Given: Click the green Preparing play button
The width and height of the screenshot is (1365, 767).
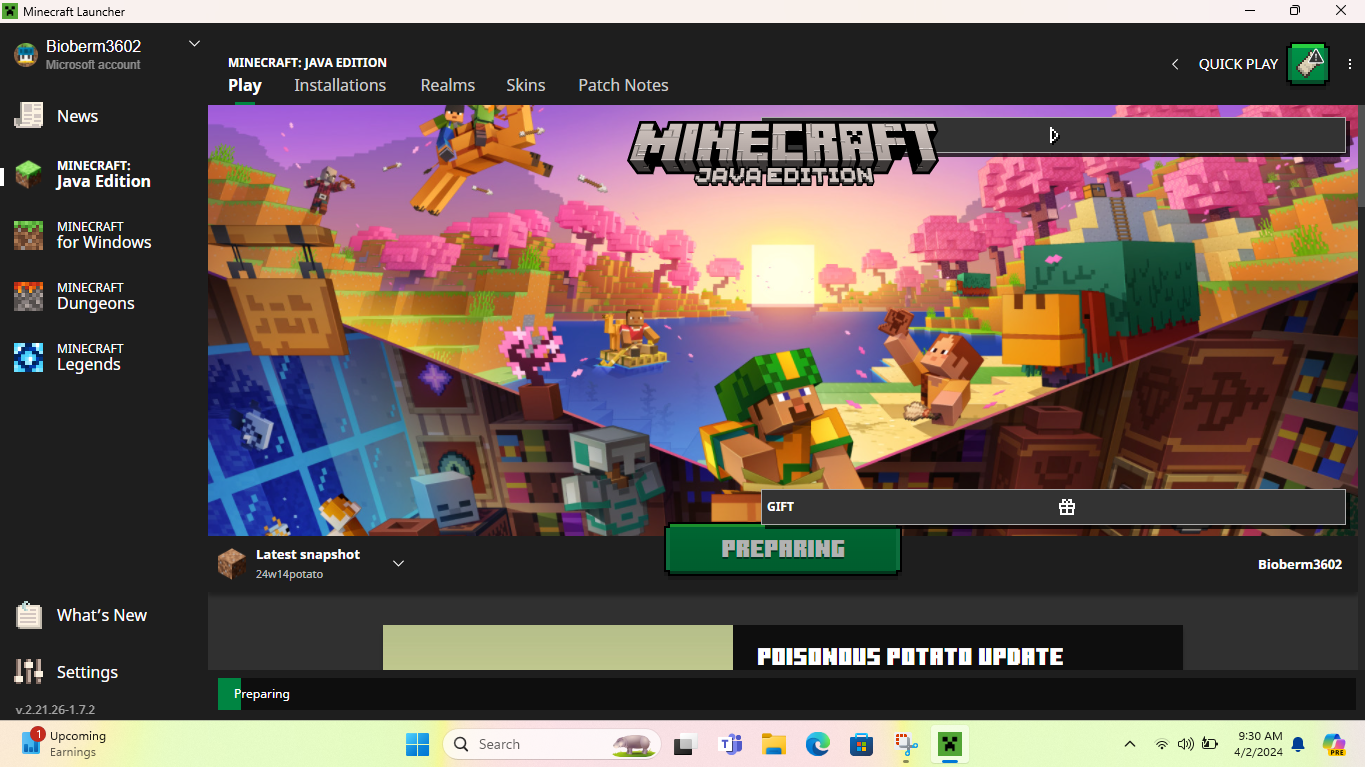Looking at the screenshot, I should (783, 549).
